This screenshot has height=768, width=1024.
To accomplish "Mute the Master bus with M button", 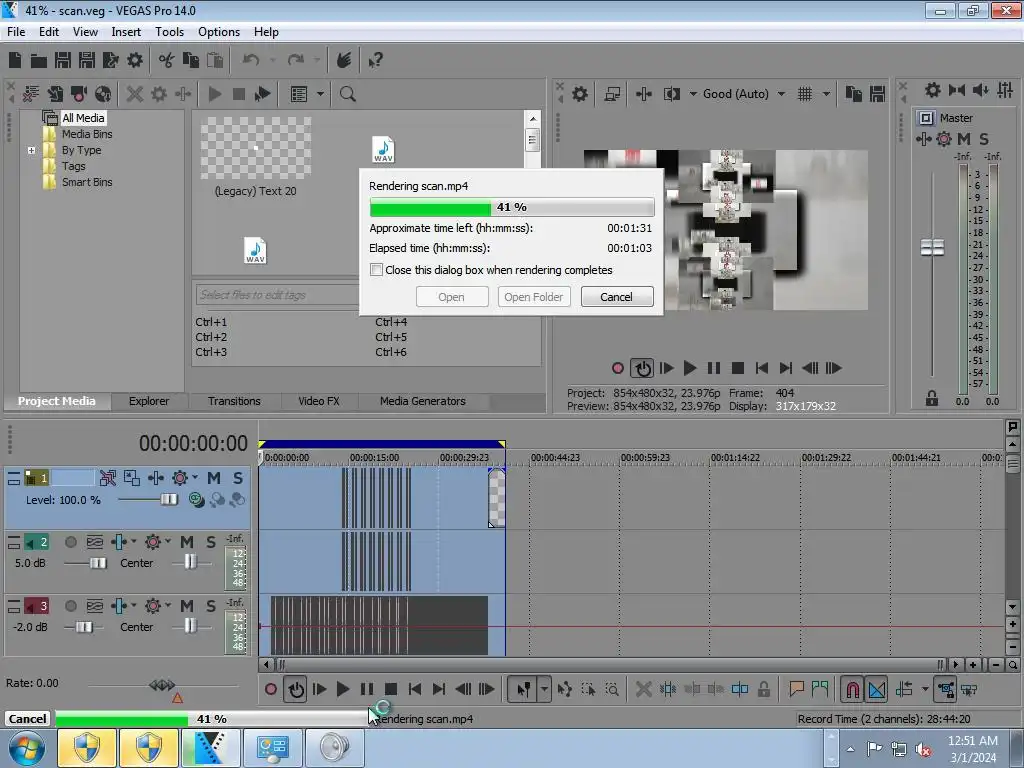I will click(x=963, y=138).
